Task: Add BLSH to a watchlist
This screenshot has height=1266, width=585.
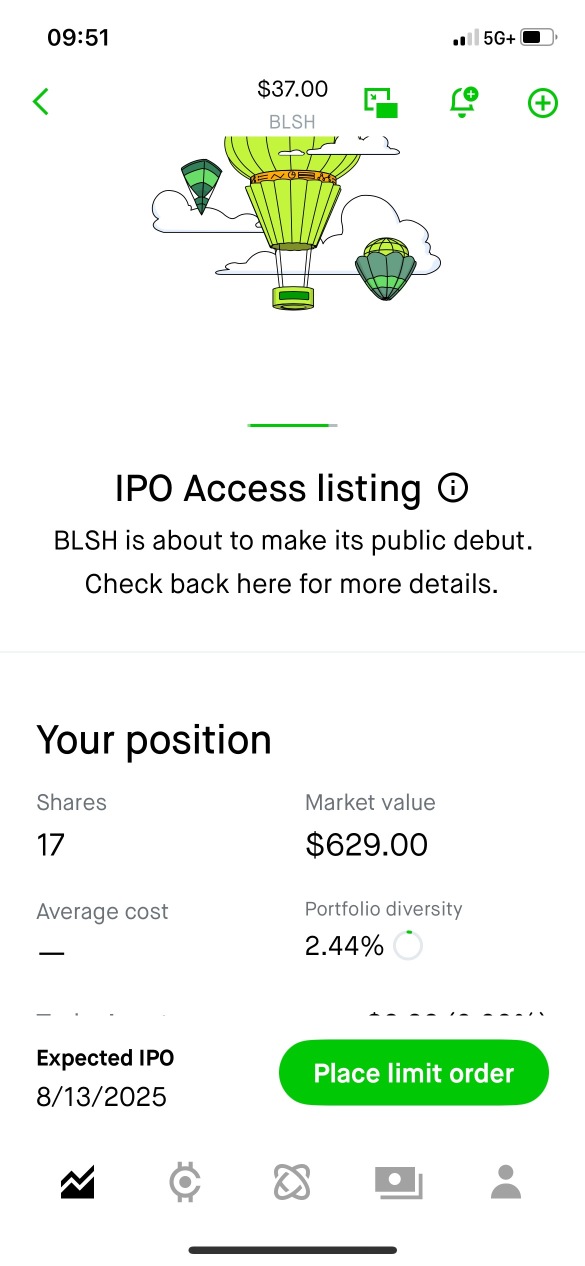Action: click(542, 102)
